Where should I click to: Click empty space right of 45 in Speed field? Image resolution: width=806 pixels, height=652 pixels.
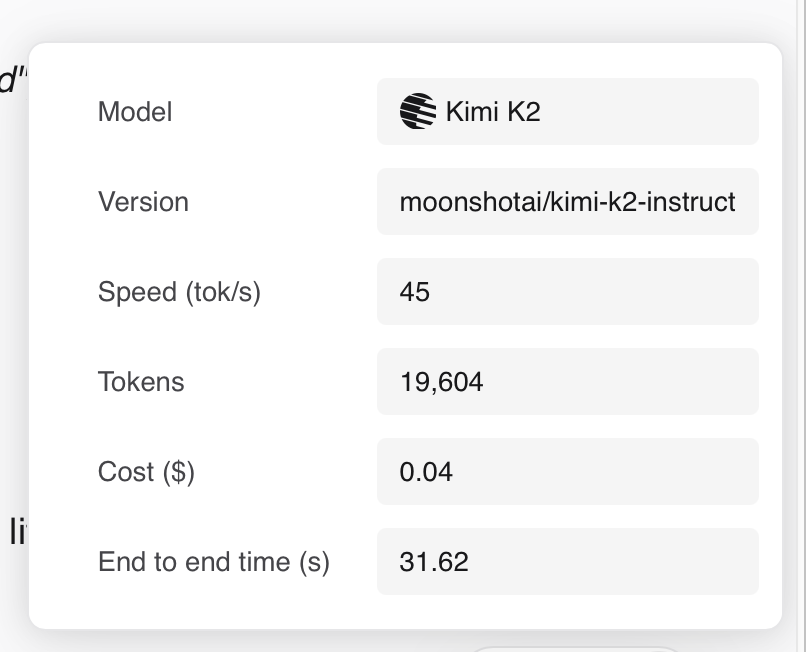pos(600,292)
